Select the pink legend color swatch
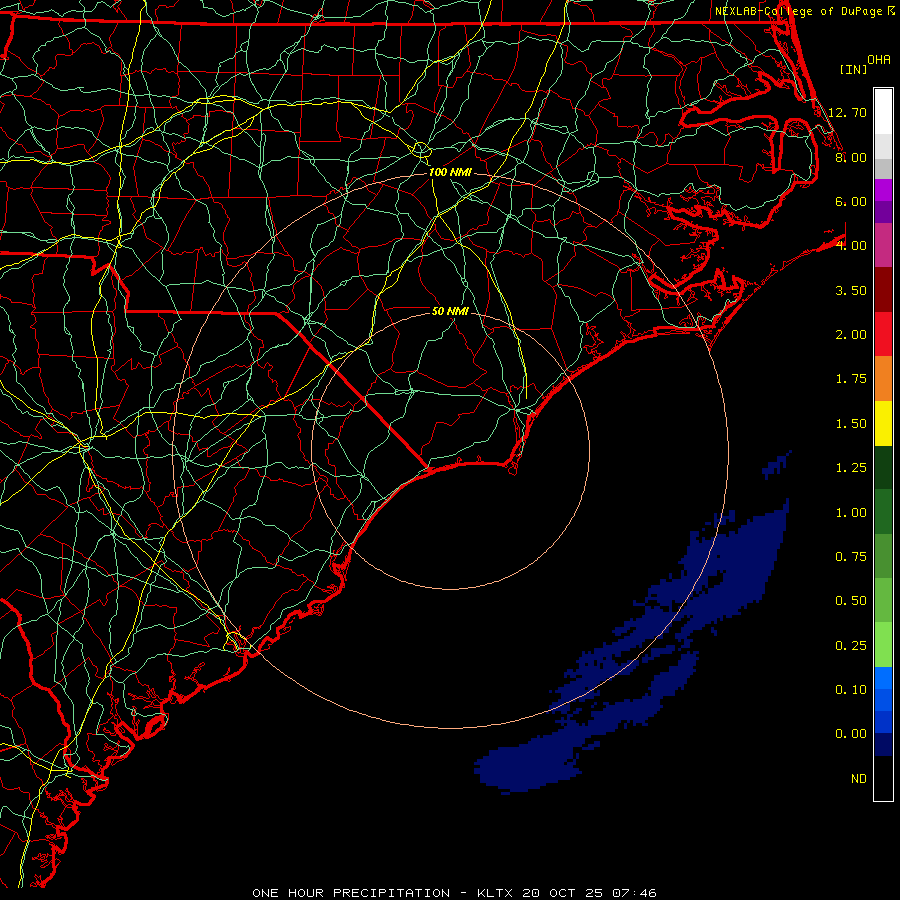 pos(883,245)
